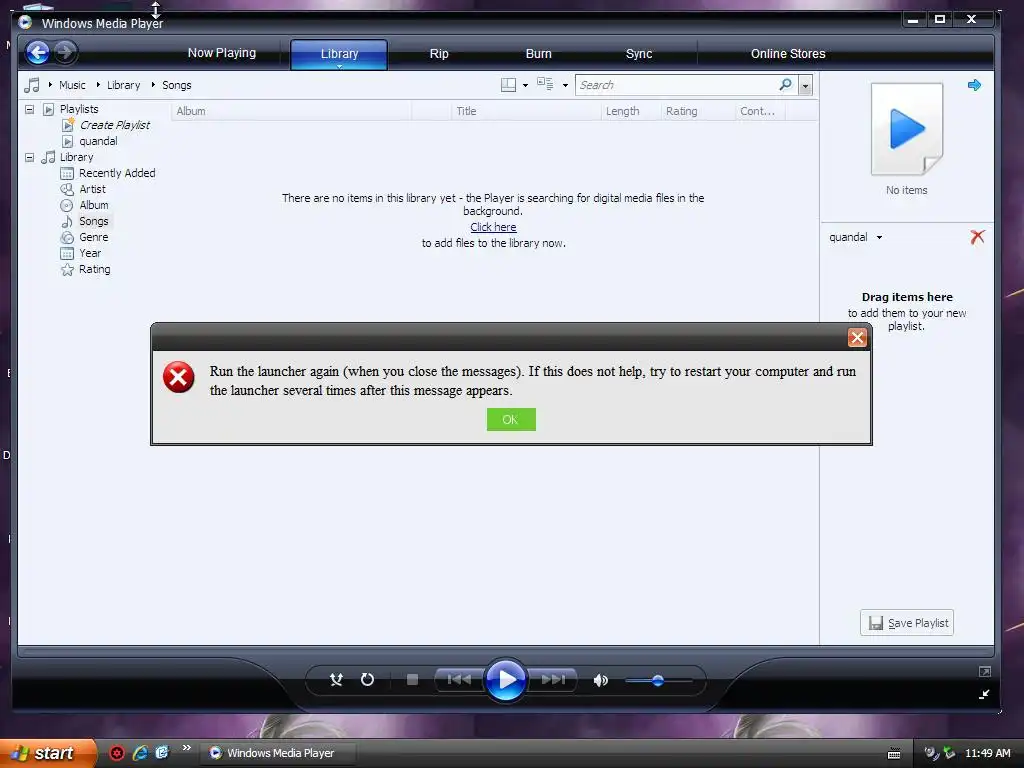This screenshot has height=768, width=1024.
Task: Click the search magnifier icon
Action: pyautogui.click(x=786, y=84)
